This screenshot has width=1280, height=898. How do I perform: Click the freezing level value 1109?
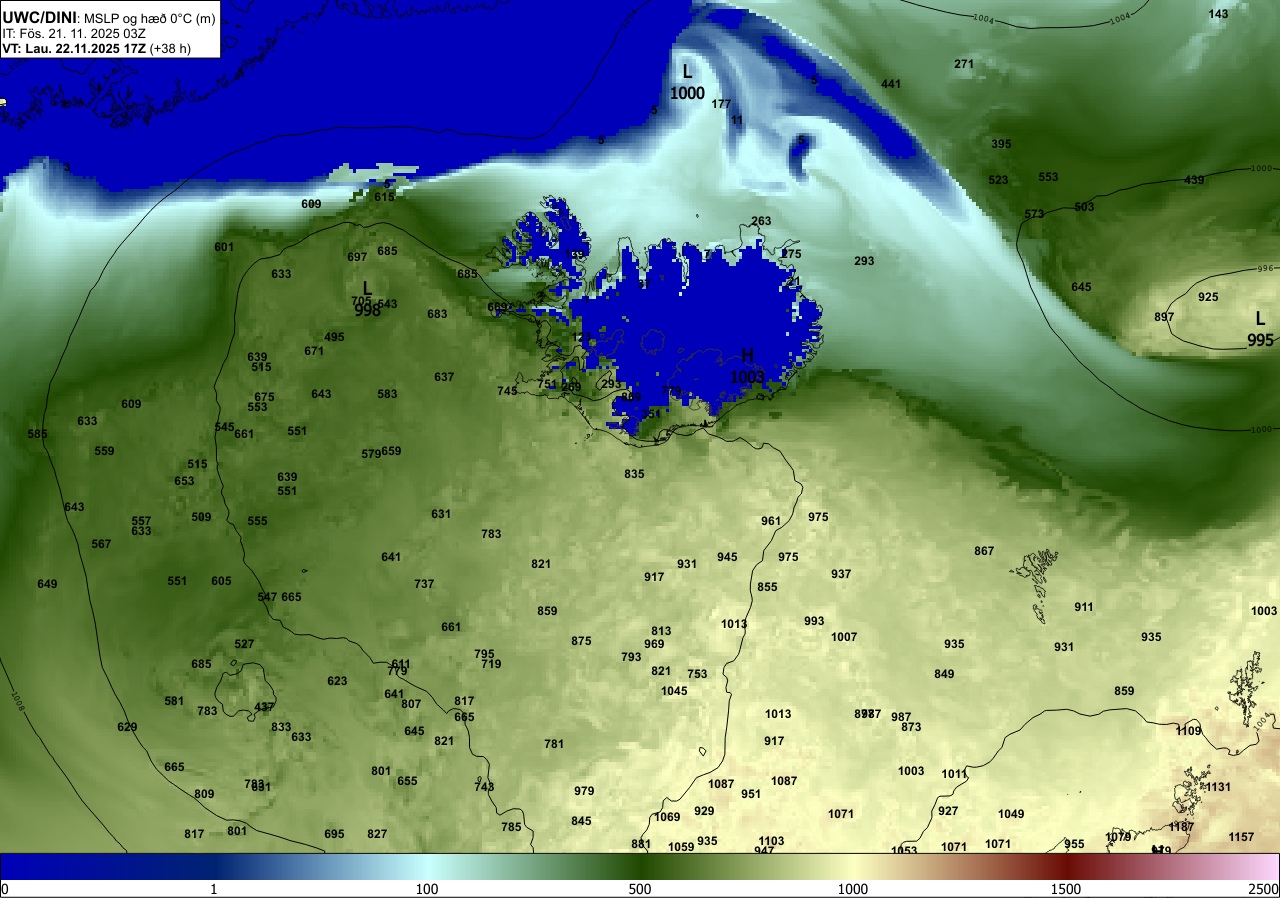click(x=1188, y=731)
